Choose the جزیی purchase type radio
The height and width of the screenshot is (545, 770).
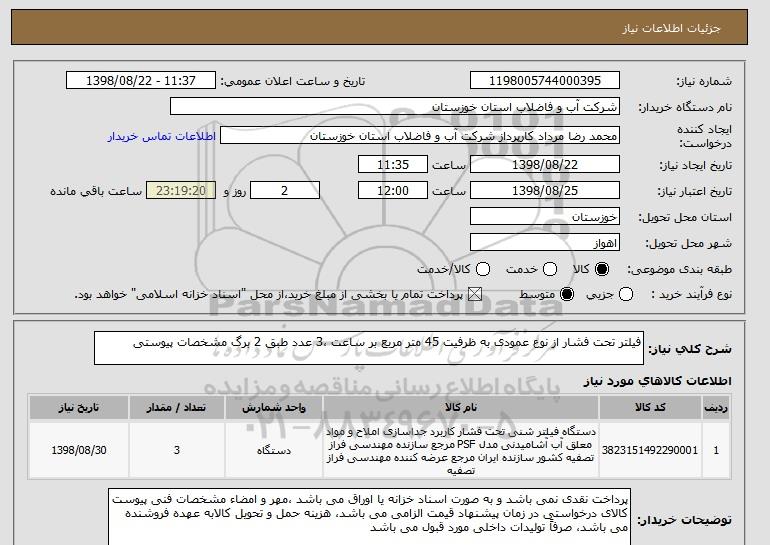pyautogui.click(x=626, y=294)
